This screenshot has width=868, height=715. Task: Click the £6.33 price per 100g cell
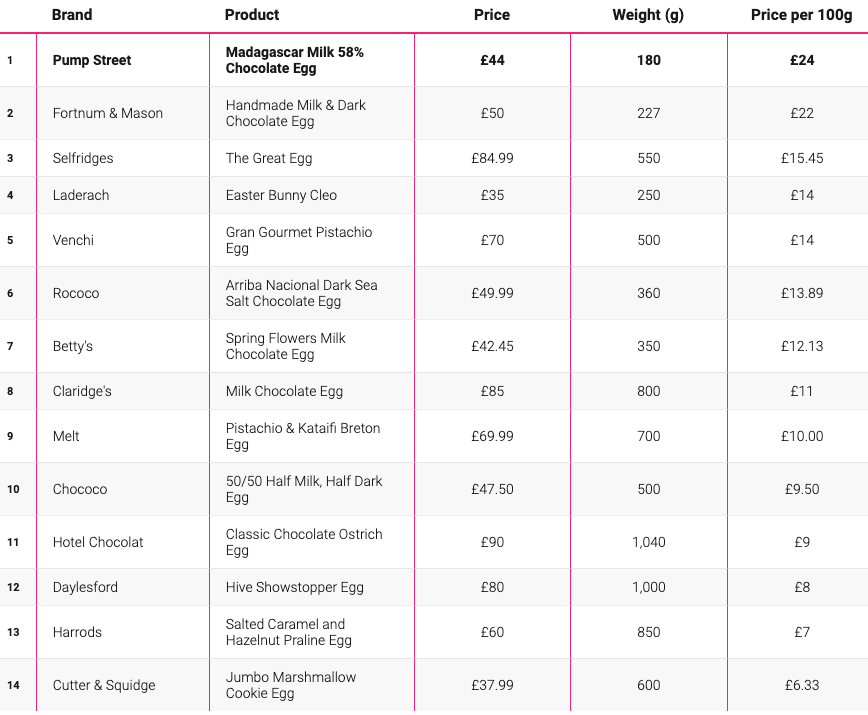point(802,685)
